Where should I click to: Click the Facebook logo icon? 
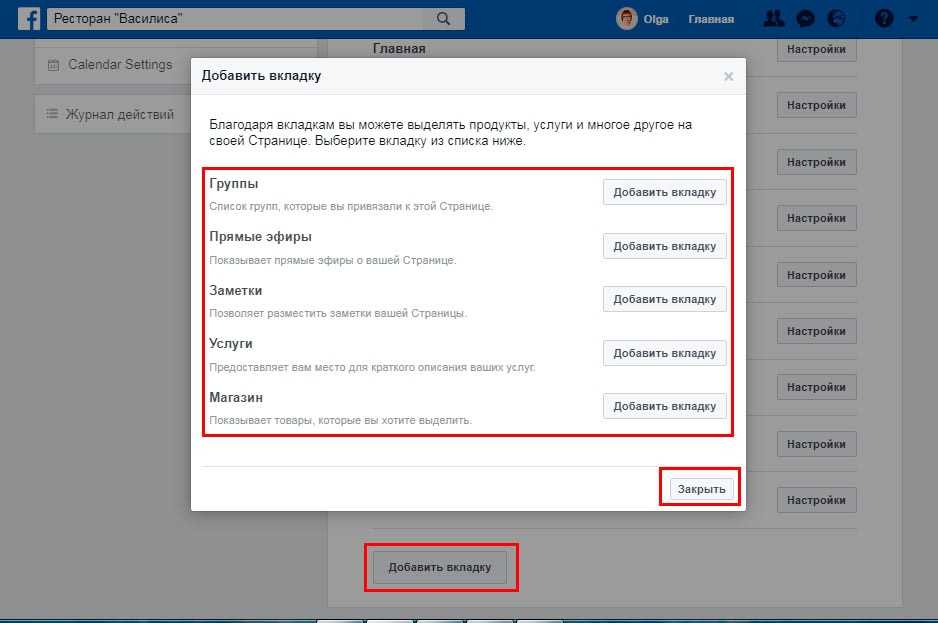pyautogui.click(x=29, y=19)
